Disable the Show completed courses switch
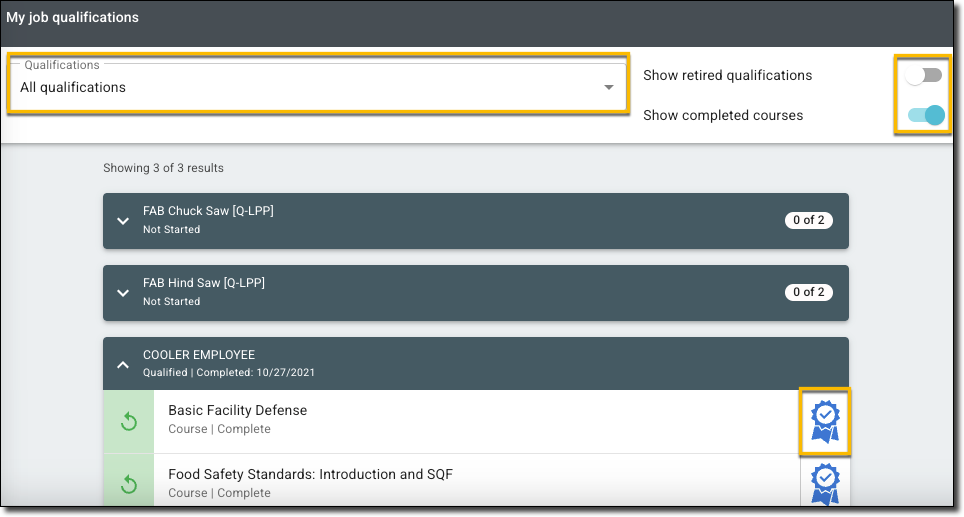This screenshot has height=517, width=964. coord(926,115)
